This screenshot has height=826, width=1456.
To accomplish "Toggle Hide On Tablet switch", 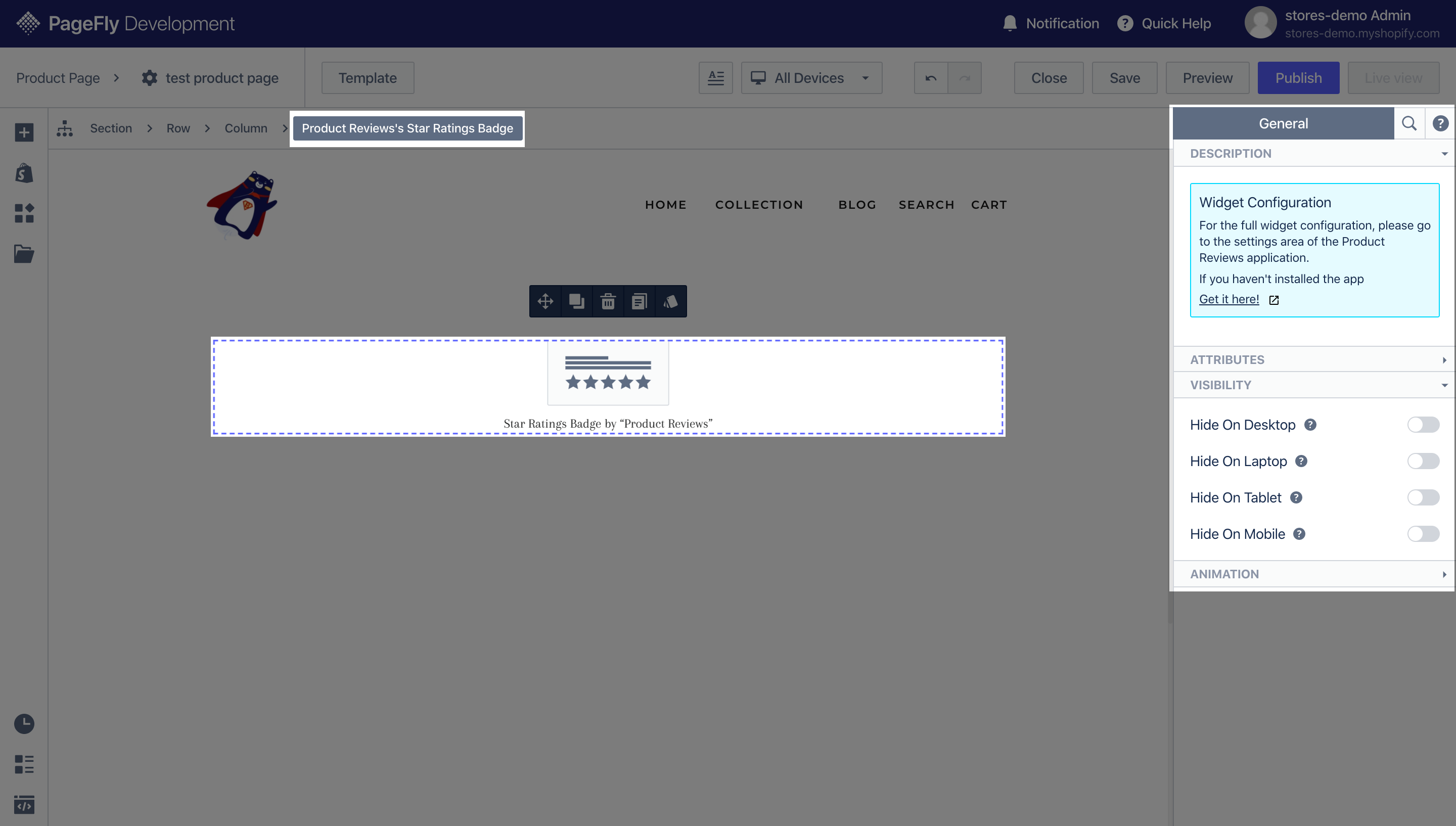I will click(1423, 497).
